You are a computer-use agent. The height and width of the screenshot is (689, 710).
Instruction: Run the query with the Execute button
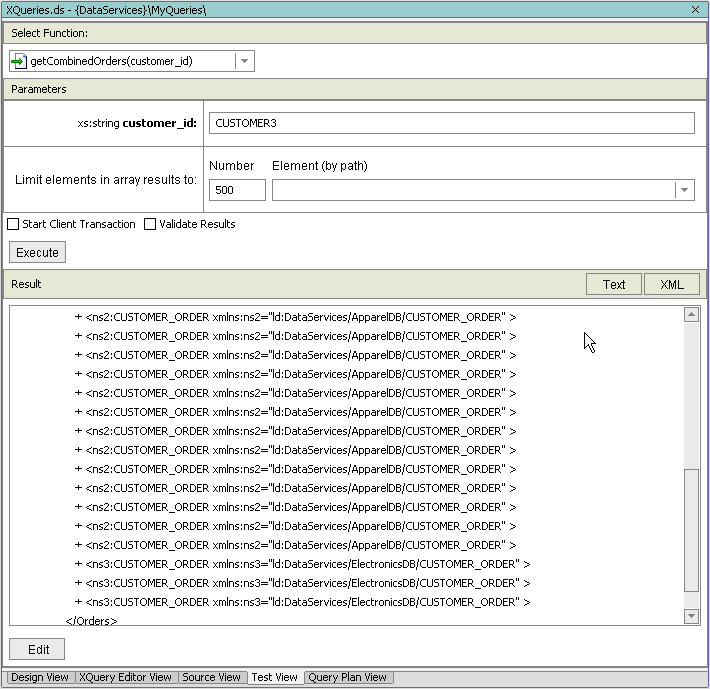coord(37,252)
